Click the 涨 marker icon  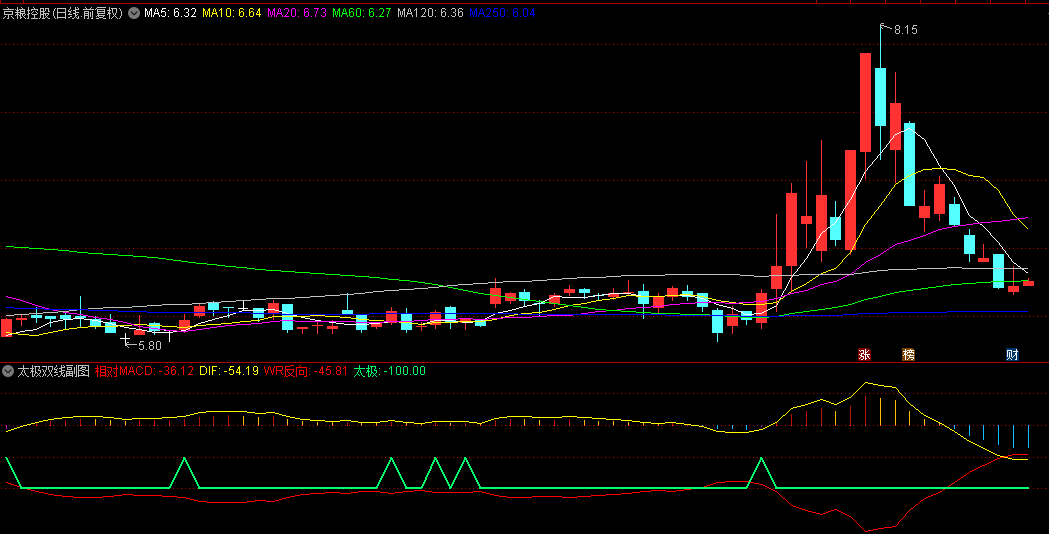click(864, 355)
